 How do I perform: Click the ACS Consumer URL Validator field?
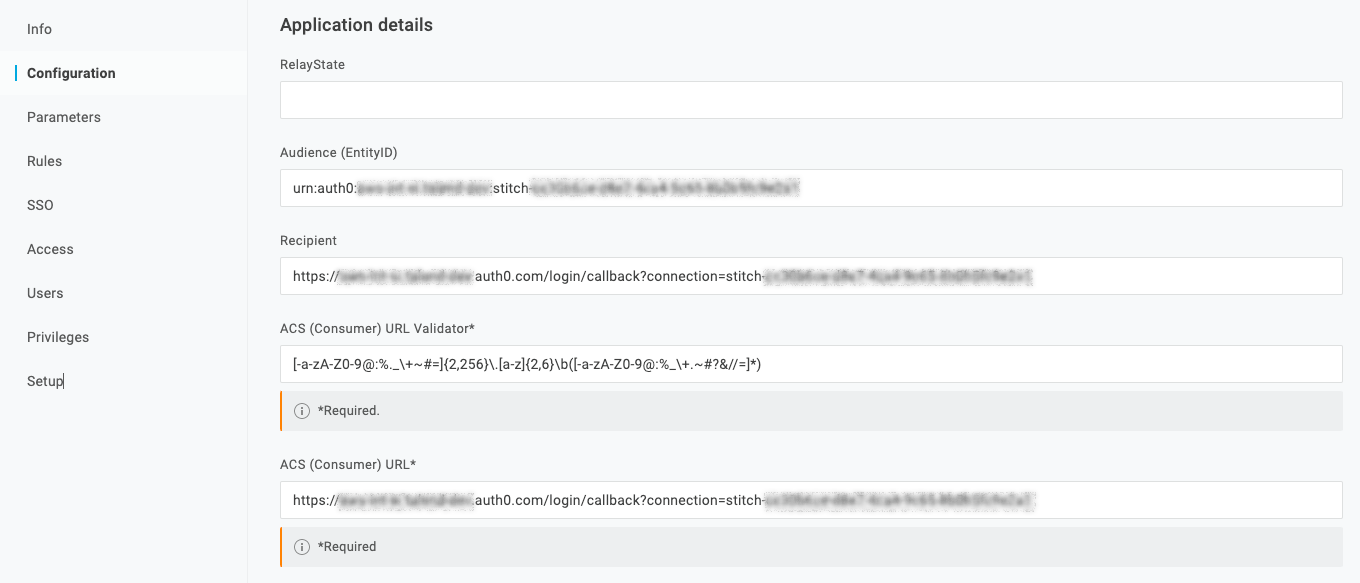click(810, 364)
